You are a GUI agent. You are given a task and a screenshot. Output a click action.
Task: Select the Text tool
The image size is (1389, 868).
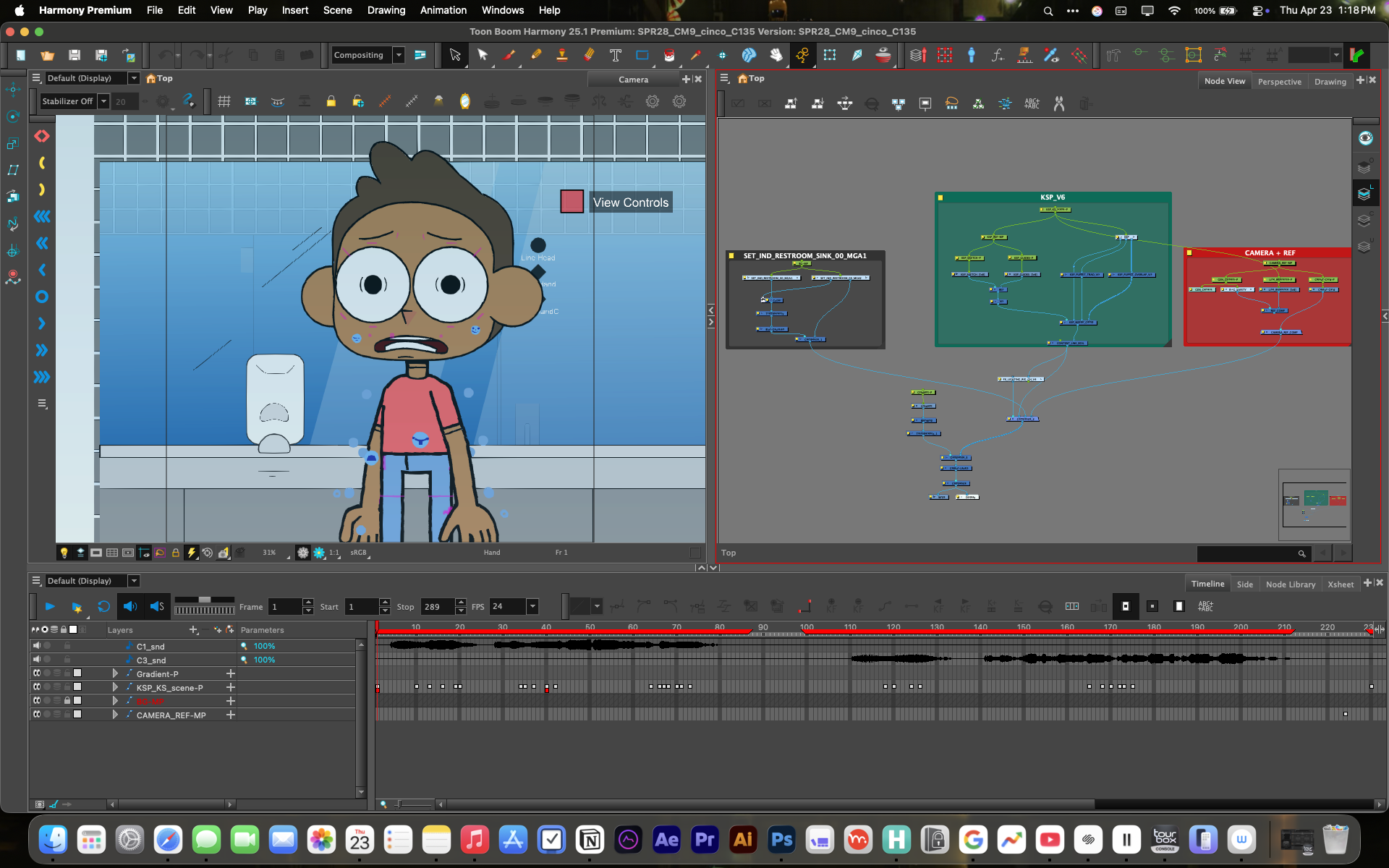616,55
